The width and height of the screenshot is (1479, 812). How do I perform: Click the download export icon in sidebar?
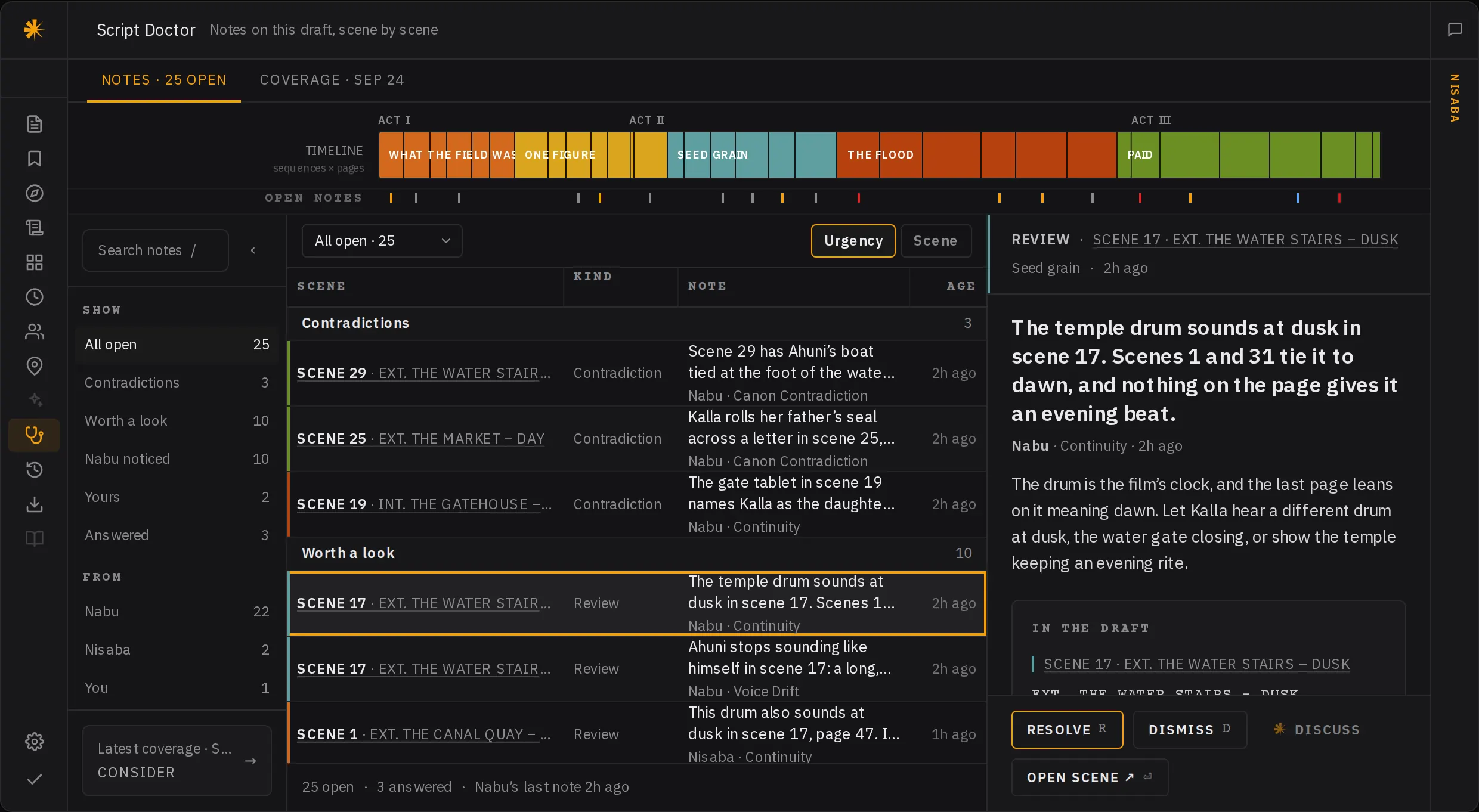point(35,504)
